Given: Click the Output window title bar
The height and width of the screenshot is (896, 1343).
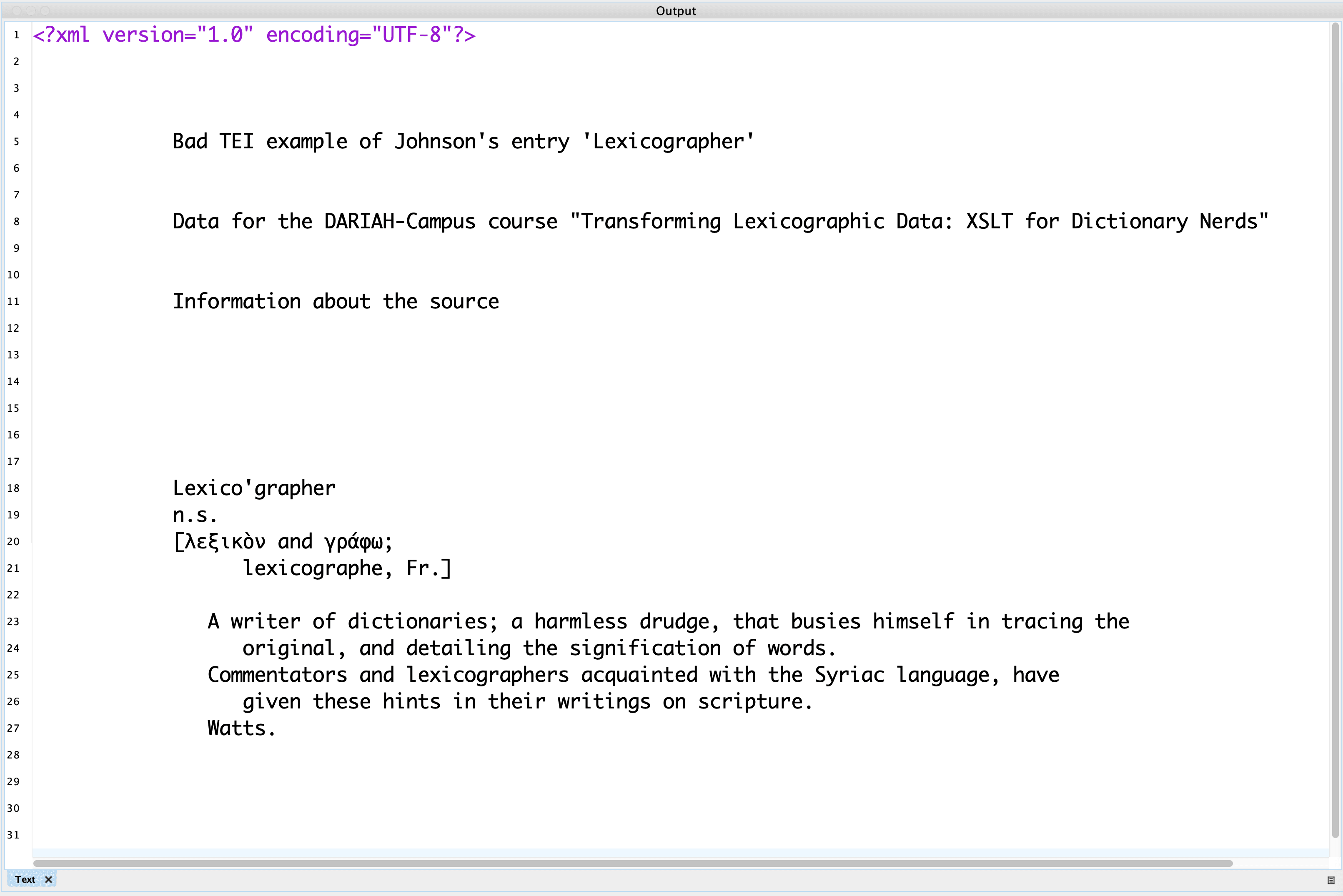Looking at the screenshot, I should pyautogui.click(x=676, y=10).
